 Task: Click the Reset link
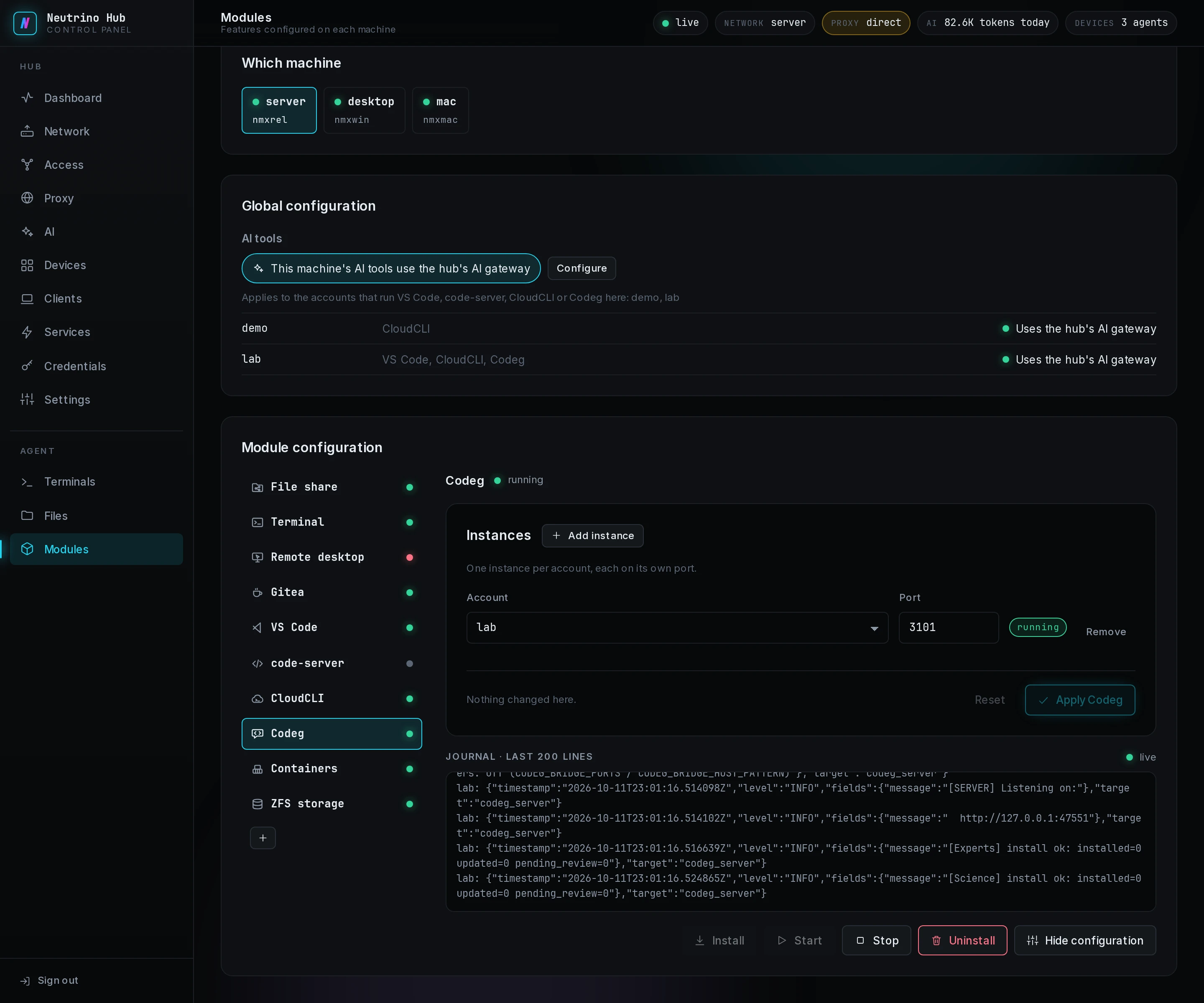[x=989, y=700]
